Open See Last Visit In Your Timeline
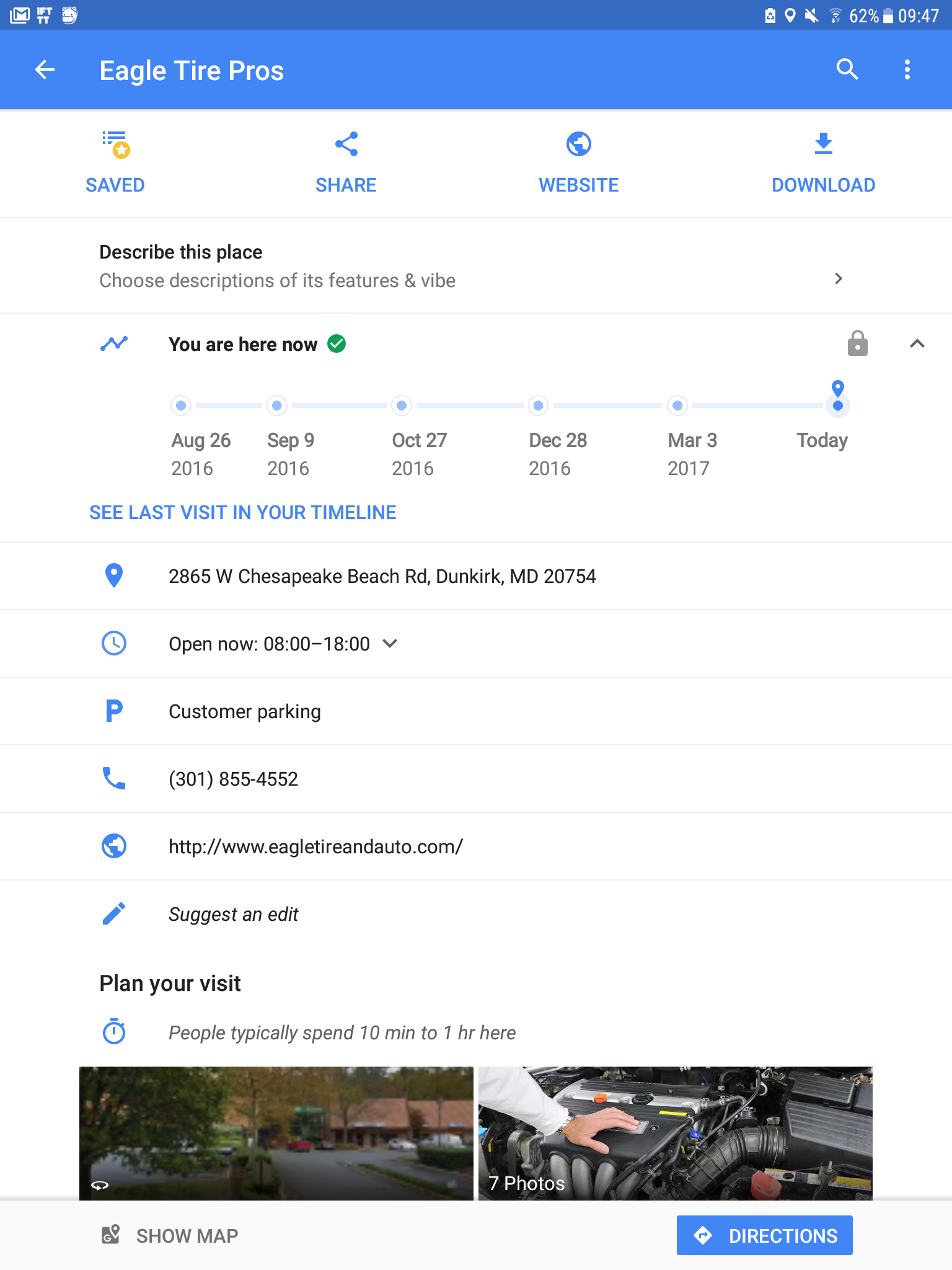Screen dimensions: 952x1270 [x=243, y=512]
